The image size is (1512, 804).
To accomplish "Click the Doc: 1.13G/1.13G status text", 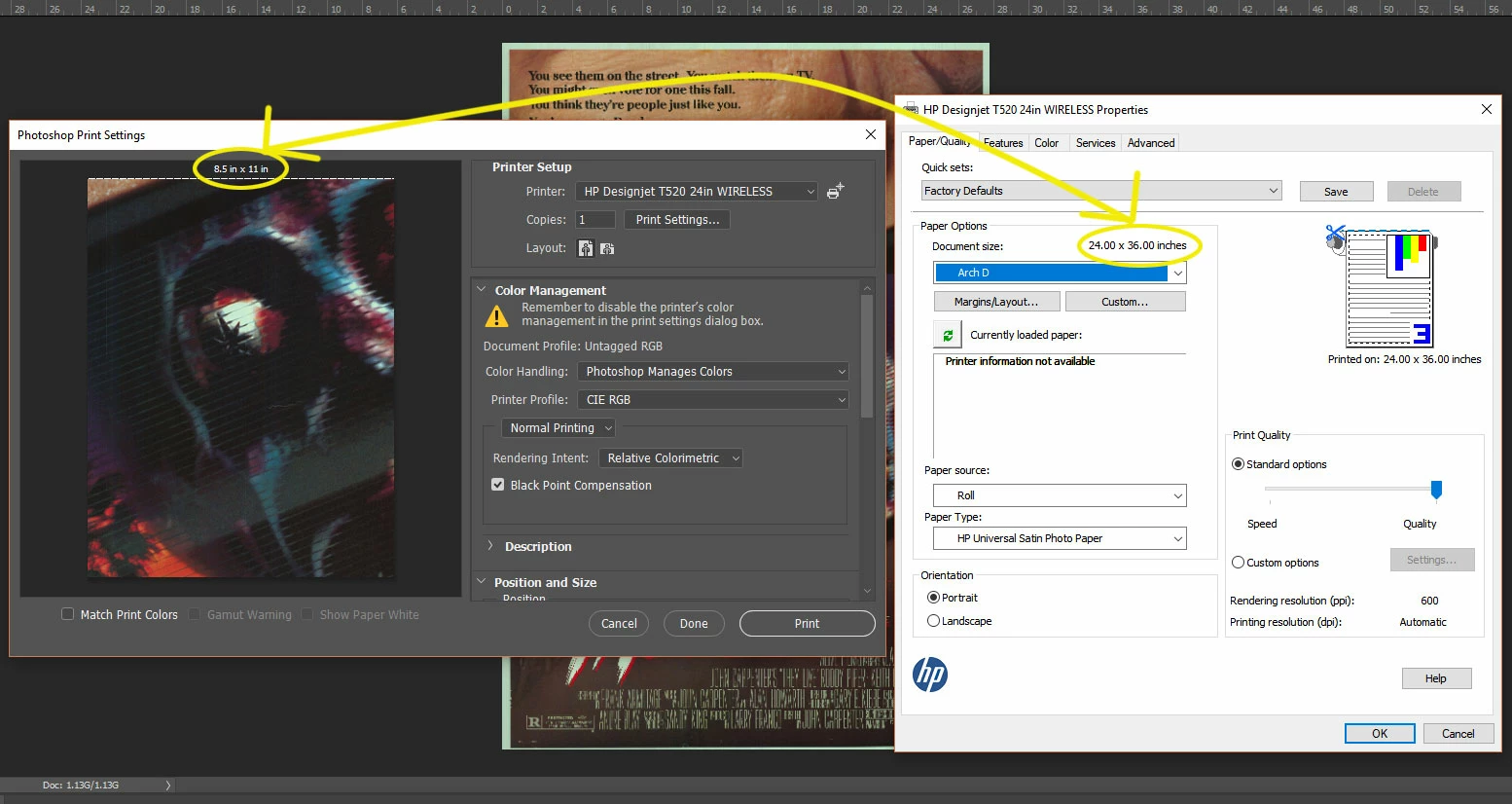I will [81, 785].
